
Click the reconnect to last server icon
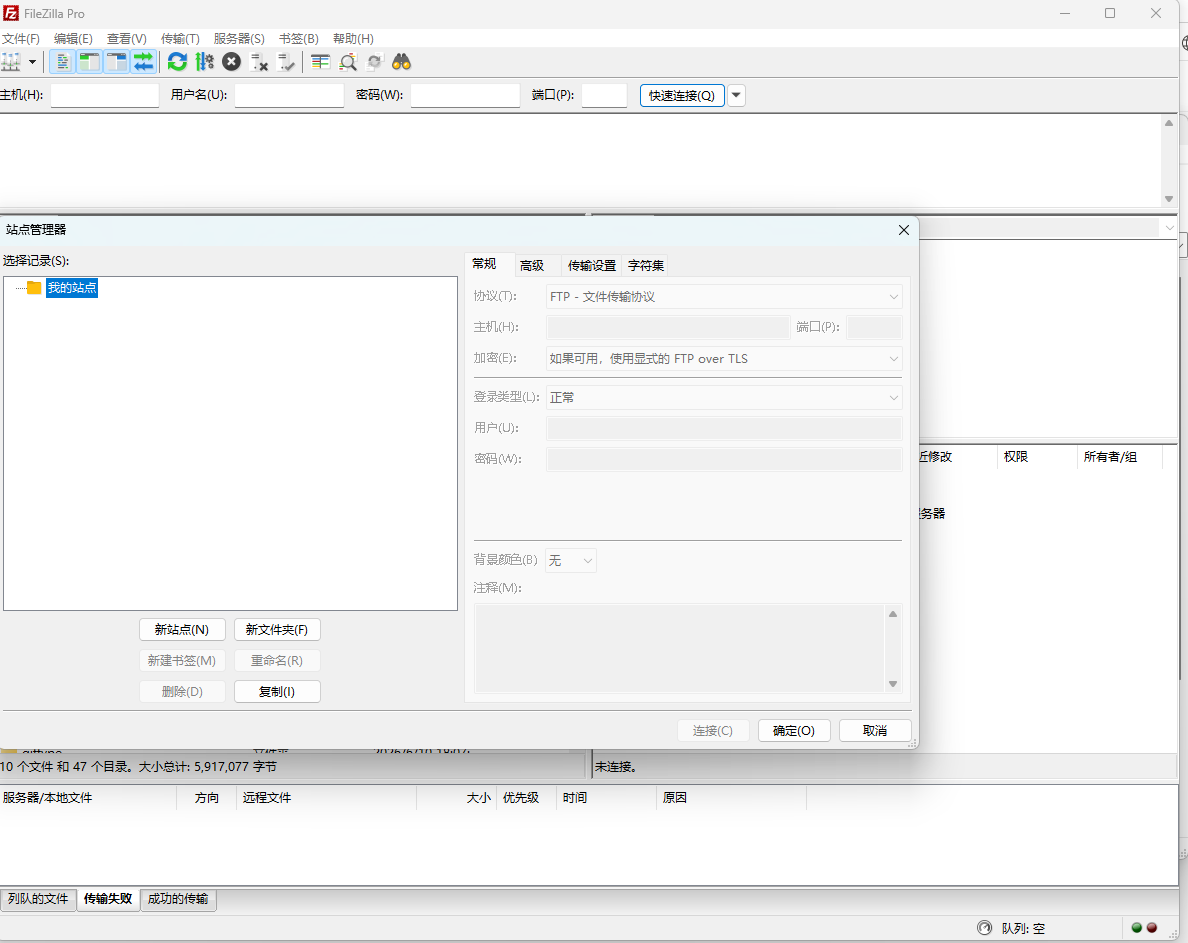tap(286, 62)
